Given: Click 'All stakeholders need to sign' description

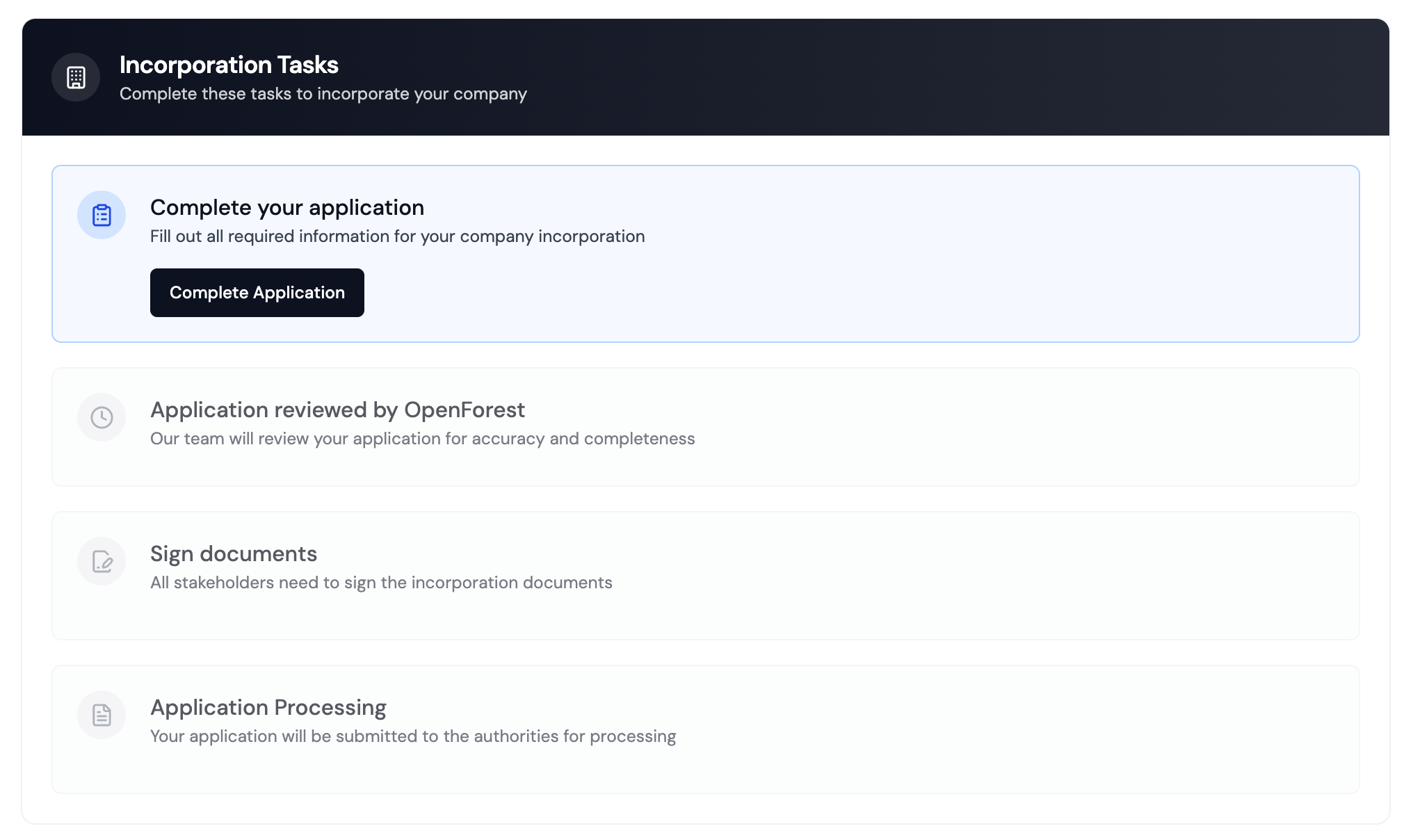Looking at the screenshot, I should click(381, 583).
